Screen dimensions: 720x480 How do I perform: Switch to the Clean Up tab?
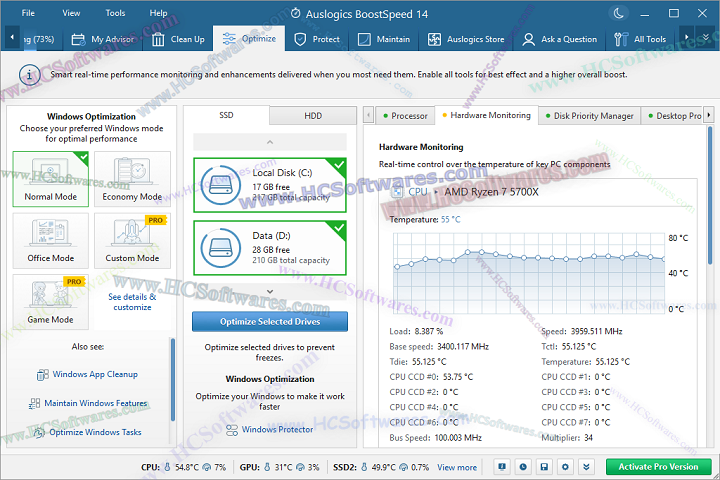[x=178, y=40]
